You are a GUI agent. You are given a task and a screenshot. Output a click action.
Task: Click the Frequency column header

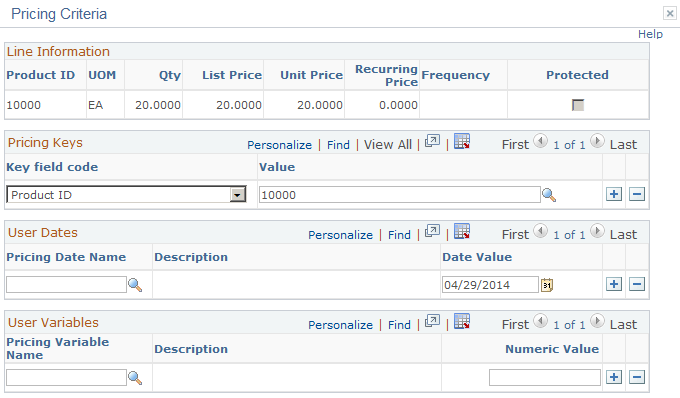tap(455, 75)
